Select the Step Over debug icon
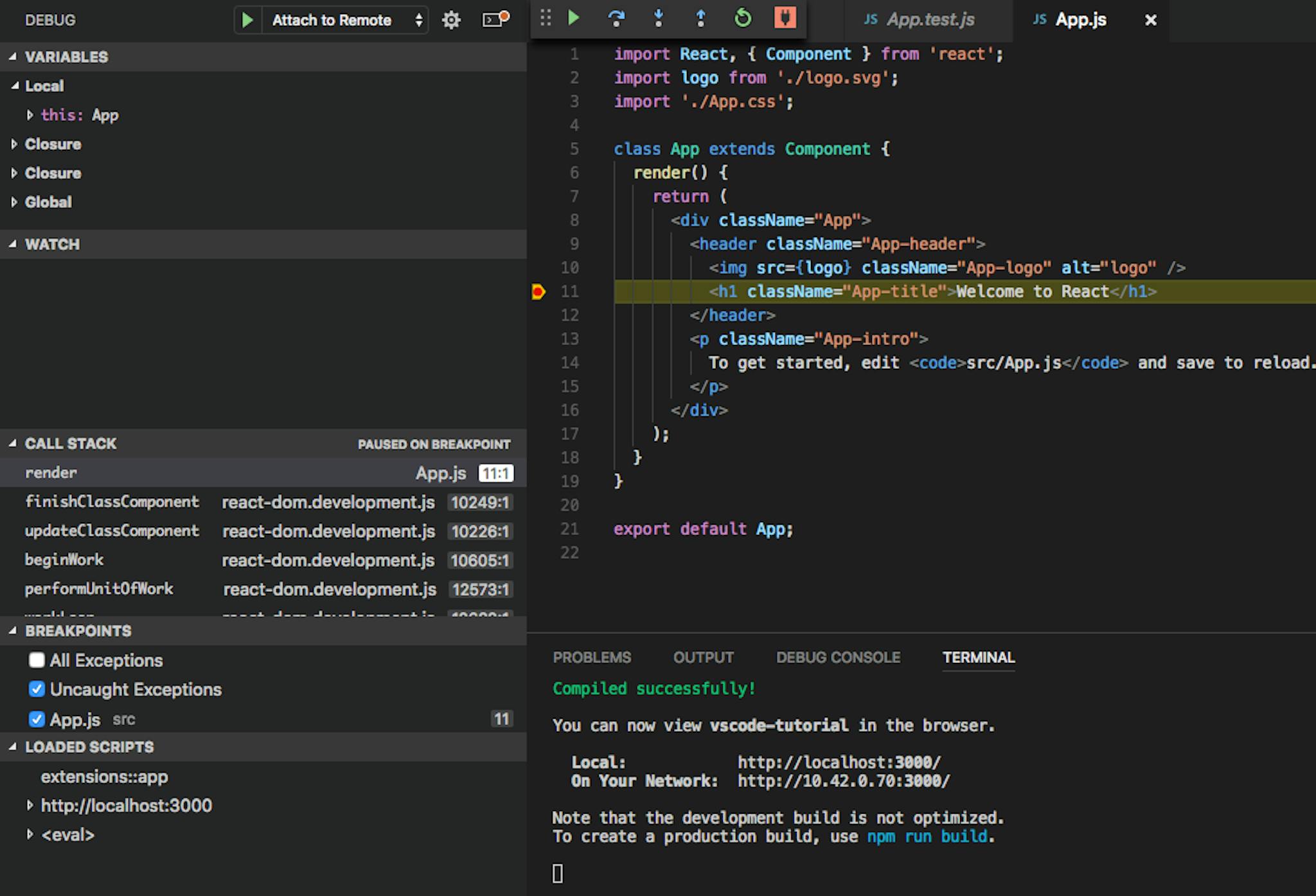The image size is (1316, 896). click(616, 19)
